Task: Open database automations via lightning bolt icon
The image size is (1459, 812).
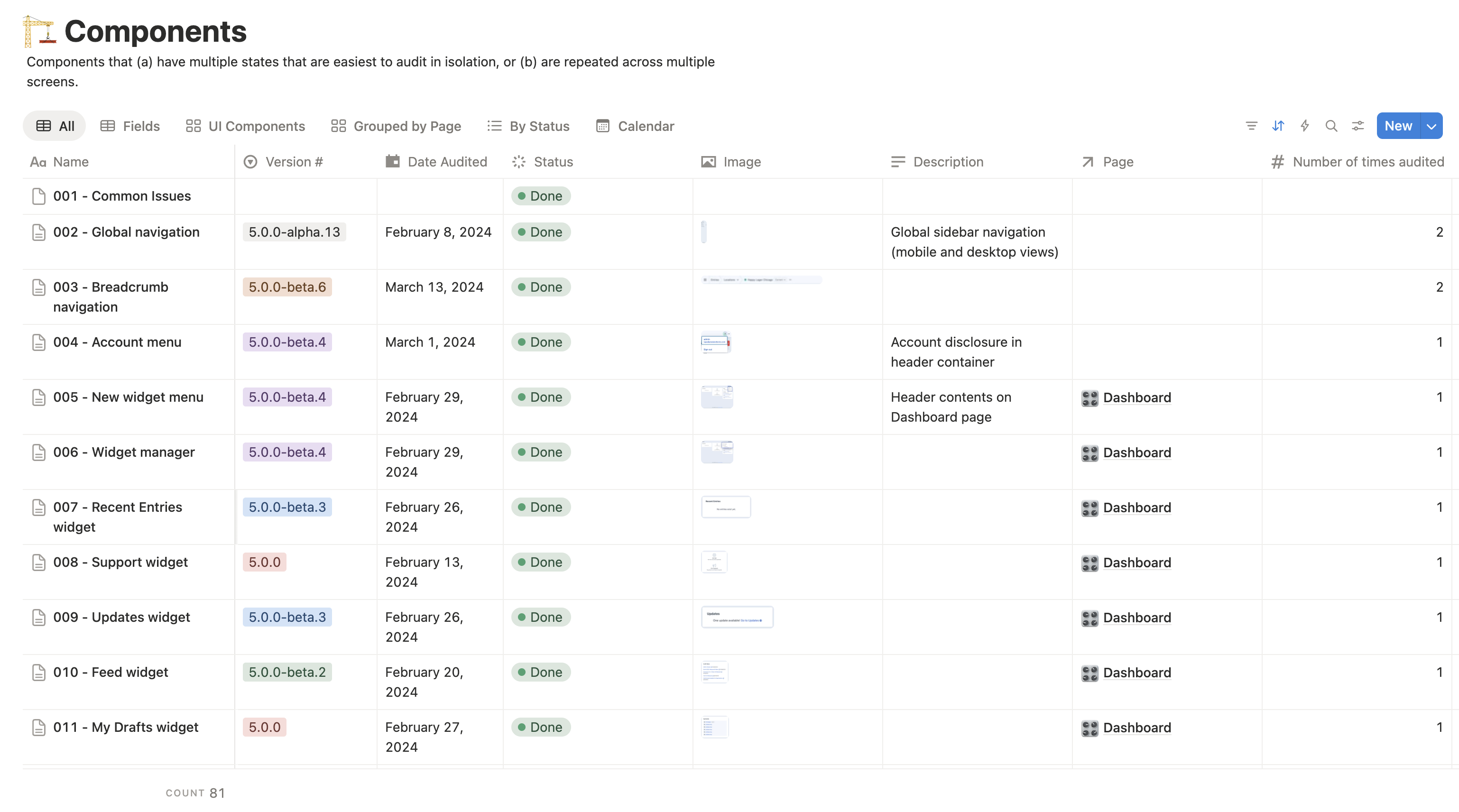Action: click(1304, 126)
